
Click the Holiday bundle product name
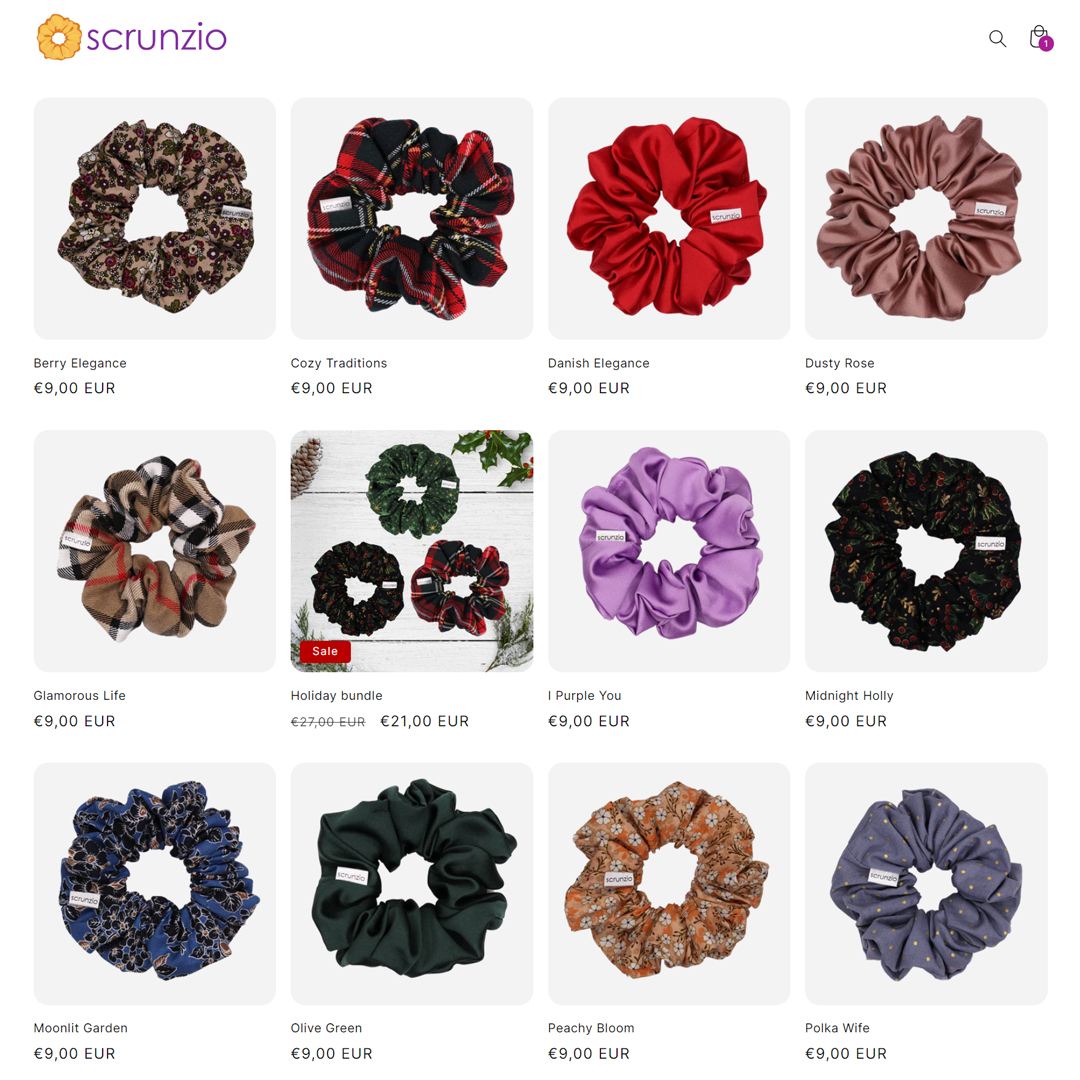point(337,696)
